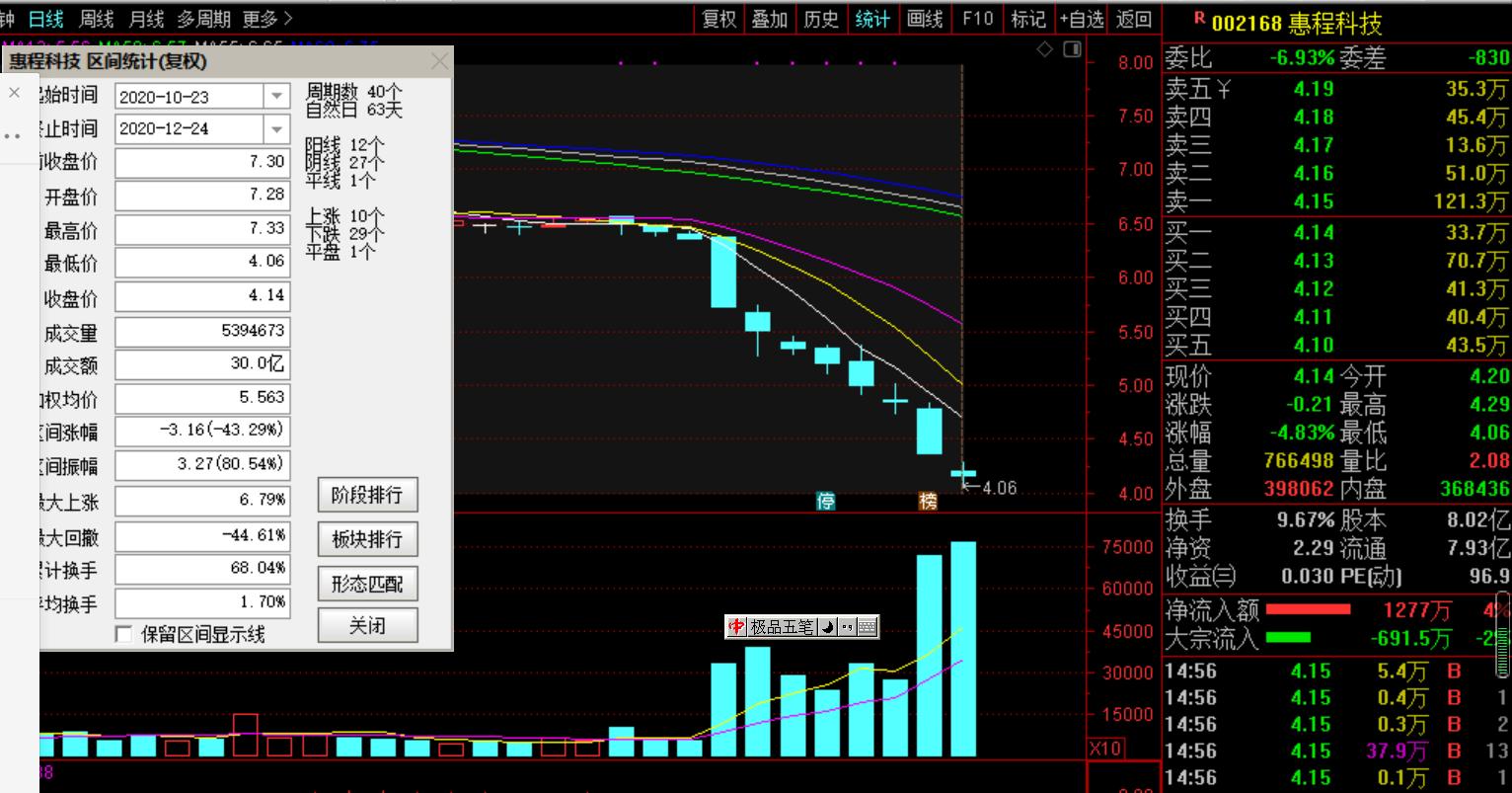
Task: Click the 形态匹配 button
Action: tap(367, 584)
